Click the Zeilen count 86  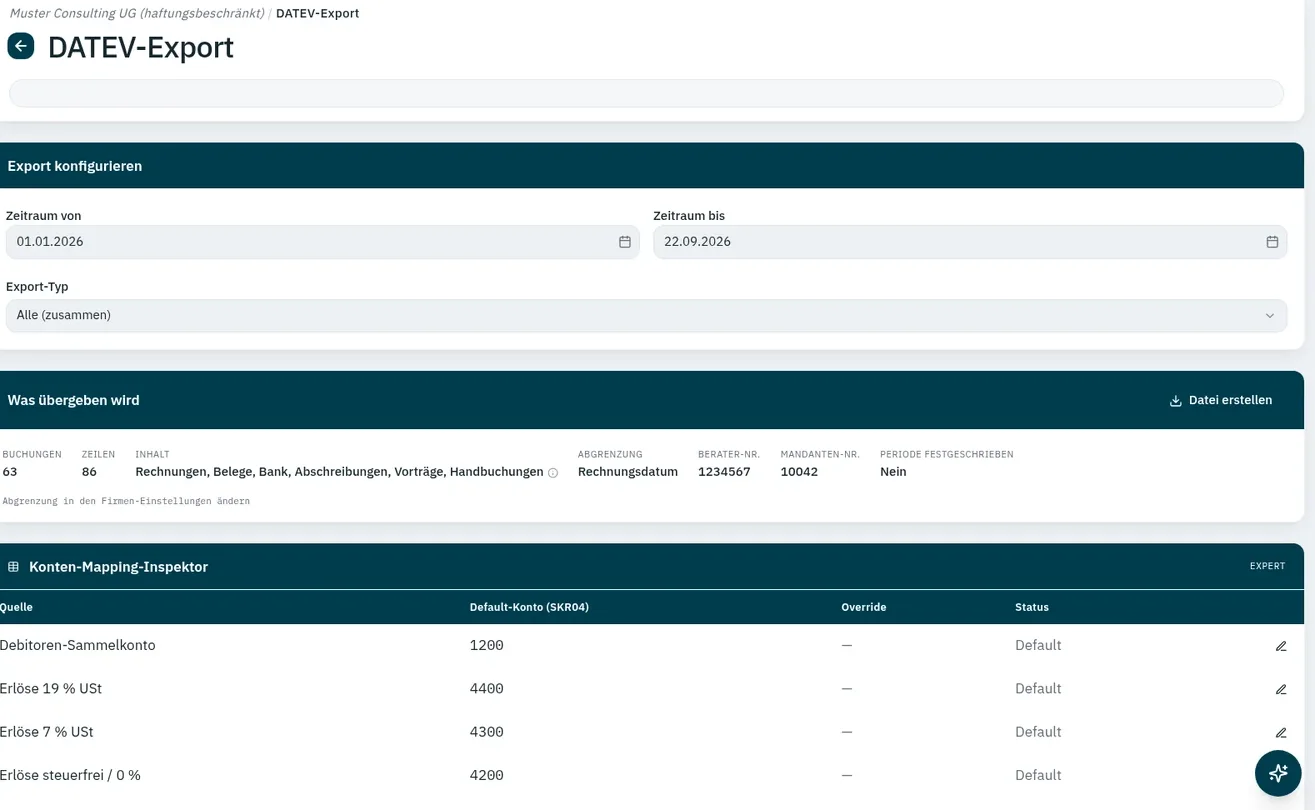tap(89, 472)
